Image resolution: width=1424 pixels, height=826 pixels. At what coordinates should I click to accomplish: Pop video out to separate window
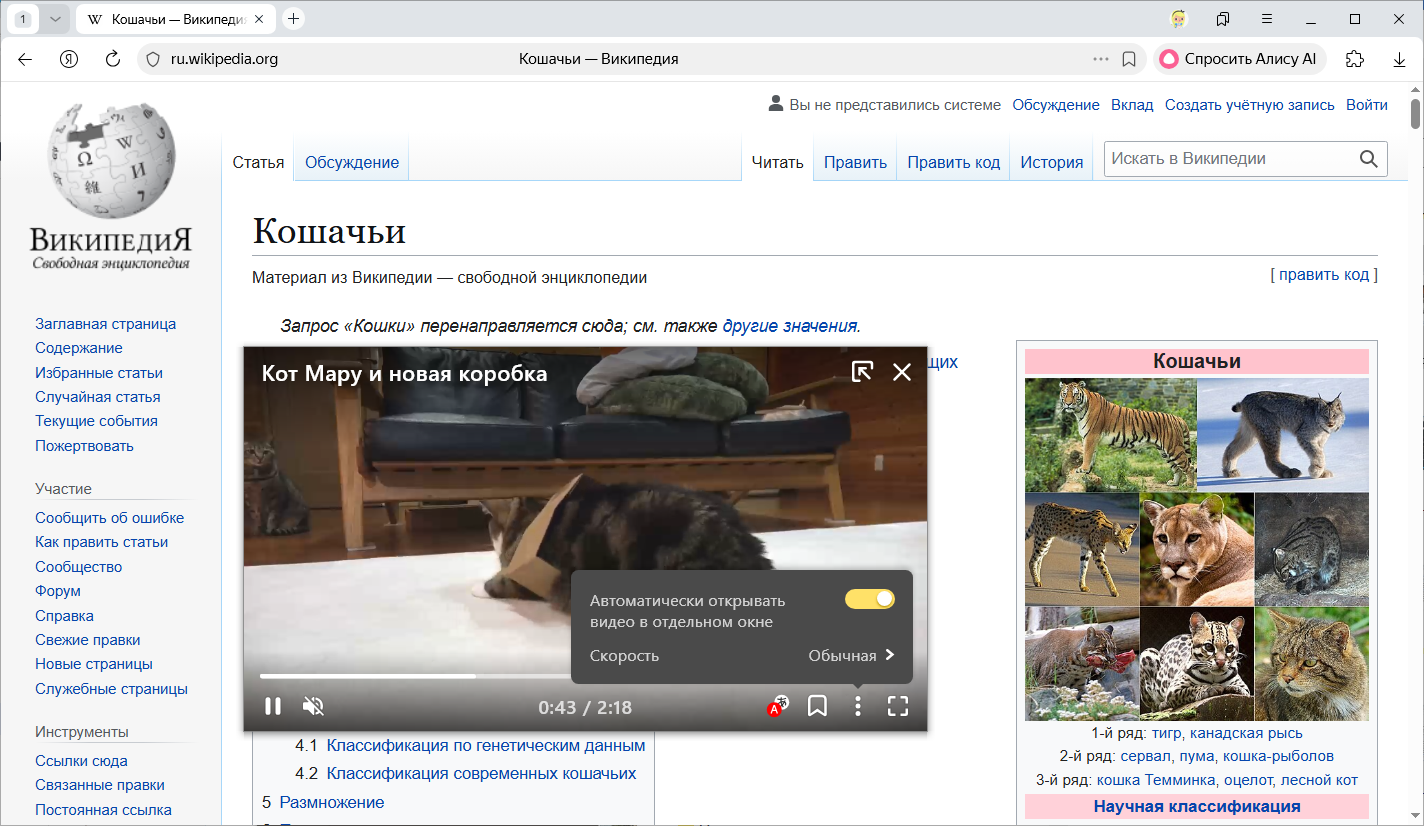click(861, 372)
